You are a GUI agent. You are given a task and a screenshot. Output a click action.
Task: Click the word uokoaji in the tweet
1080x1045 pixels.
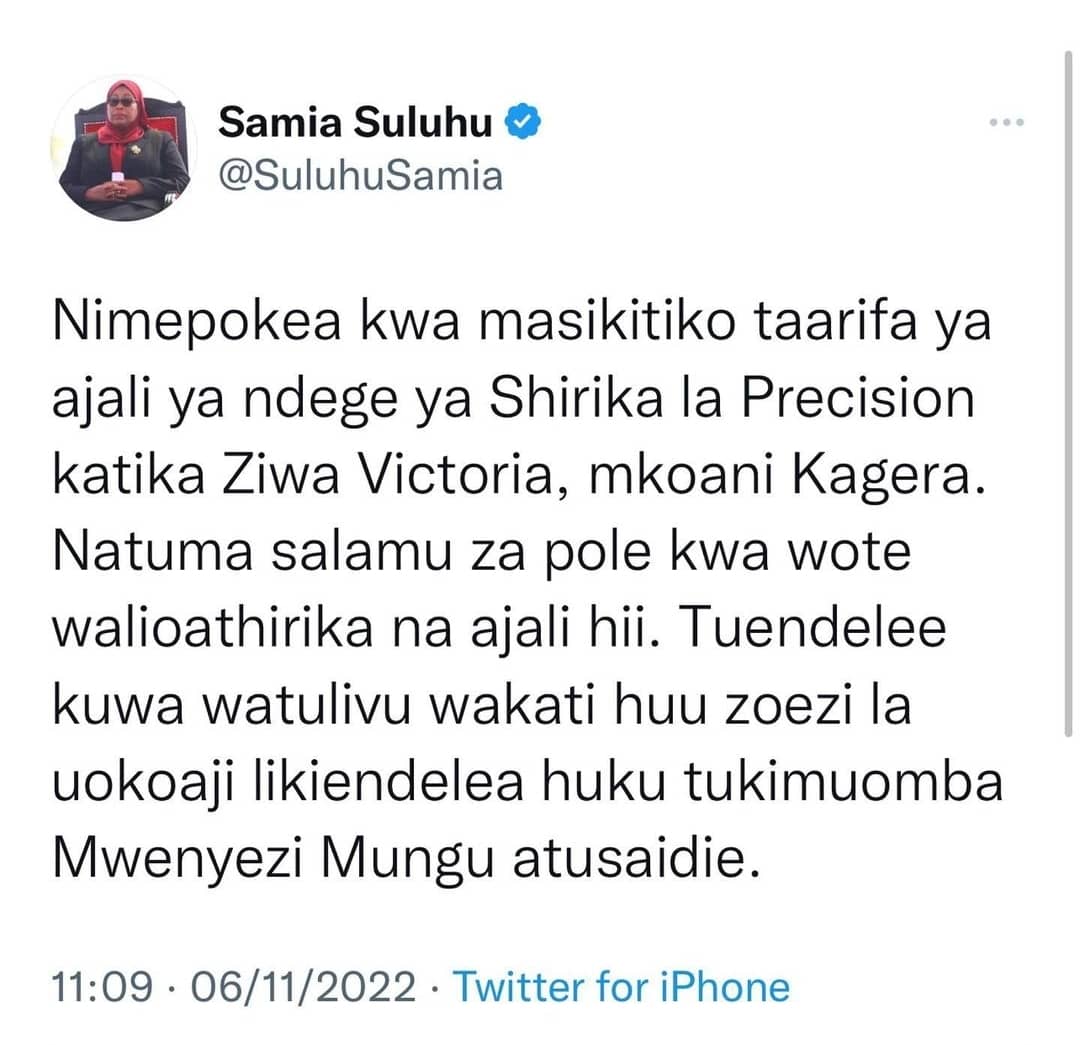pos(145,783)
